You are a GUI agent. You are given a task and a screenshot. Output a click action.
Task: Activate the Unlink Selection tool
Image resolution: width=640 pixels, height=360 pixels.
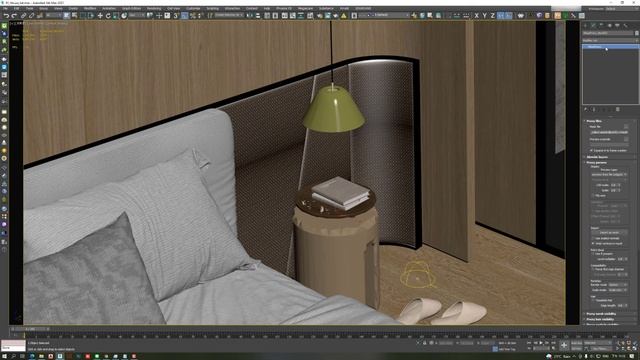pos(31,16)
